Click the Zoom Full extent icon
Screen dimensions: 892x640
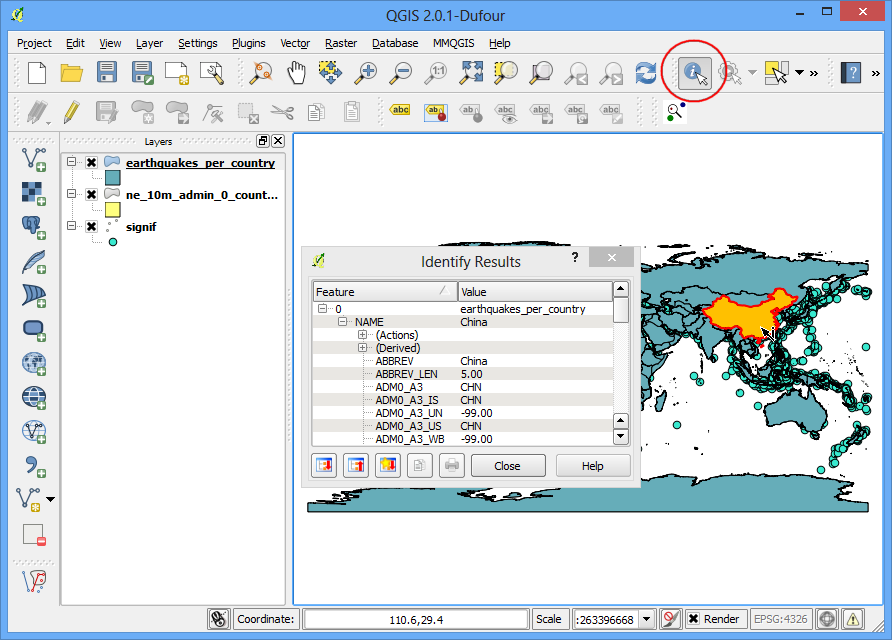click(x=472, y=73)
